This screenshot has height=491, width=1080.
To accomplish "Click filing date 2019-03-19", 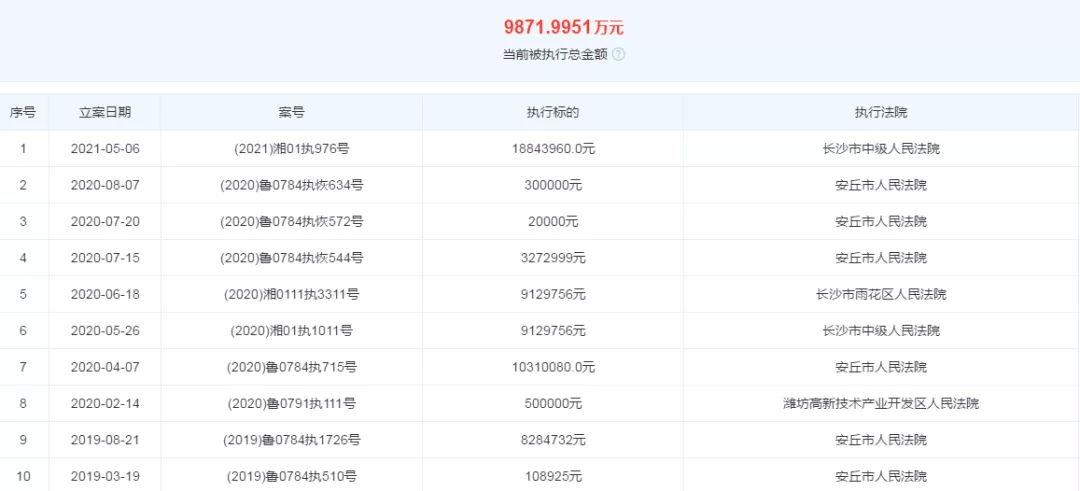I will pos(105,477).
